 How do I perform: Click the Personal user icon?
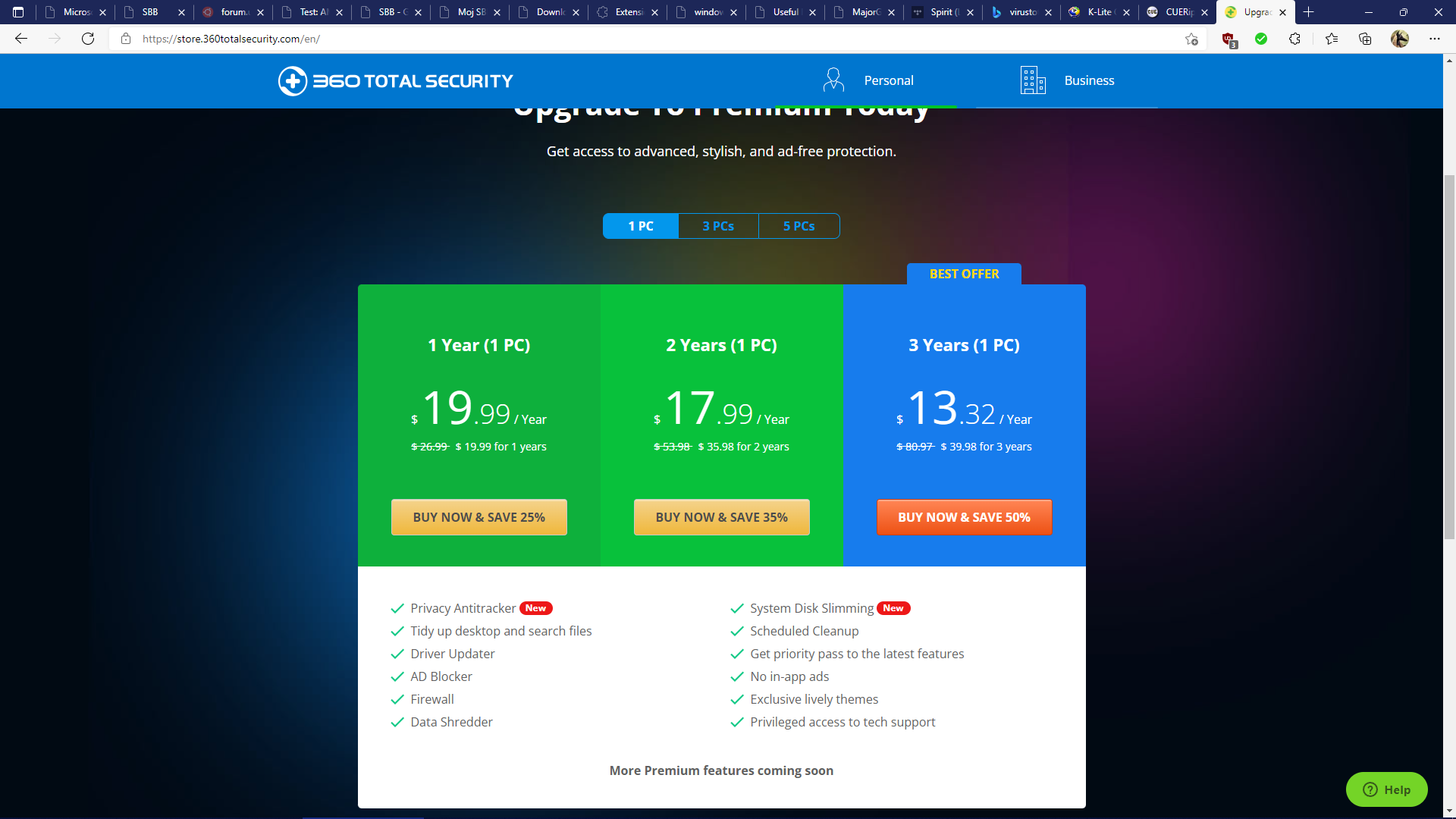833,80
